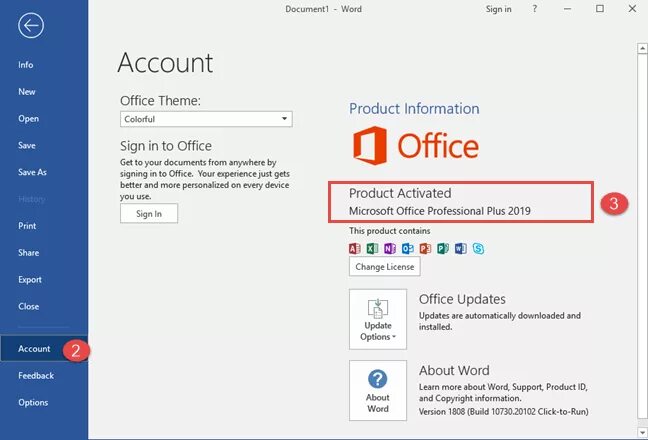This screenshot has width=648, height=440.
Task: Select Close in the sidebar
Action: pyautogui.click(x=29, y=307)
